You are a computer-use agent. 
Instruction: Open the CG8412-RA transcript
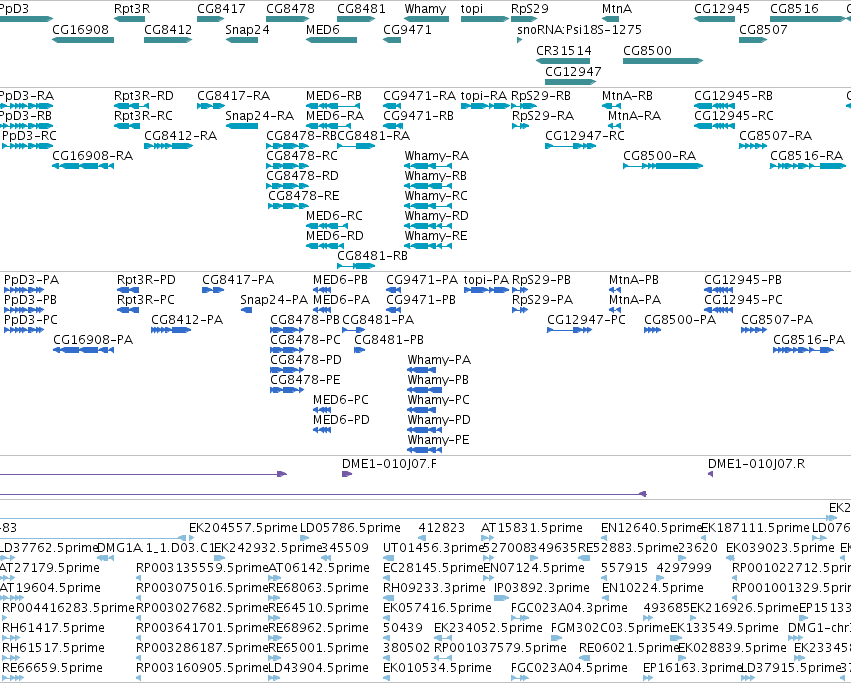(168, 146)
